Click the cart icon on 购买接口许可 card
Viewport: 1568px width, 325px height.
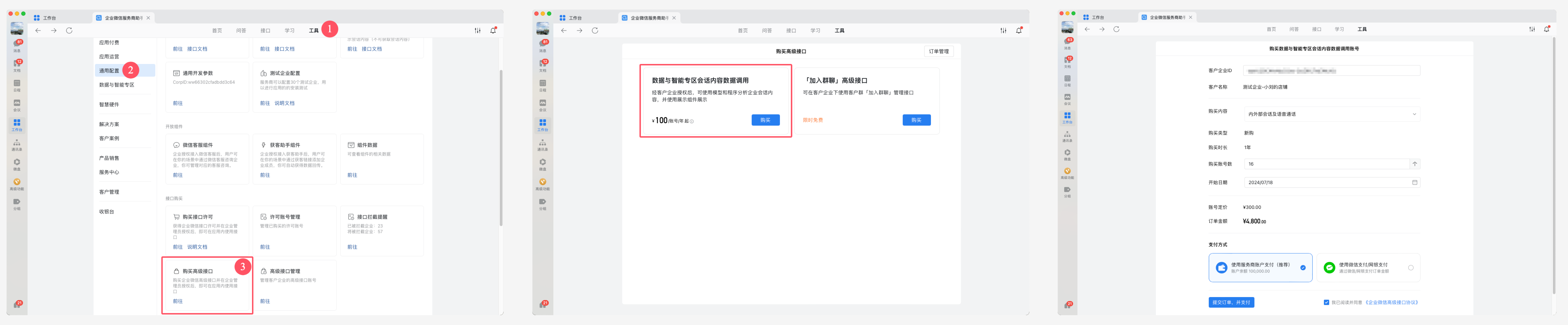[x=177, y=217]
